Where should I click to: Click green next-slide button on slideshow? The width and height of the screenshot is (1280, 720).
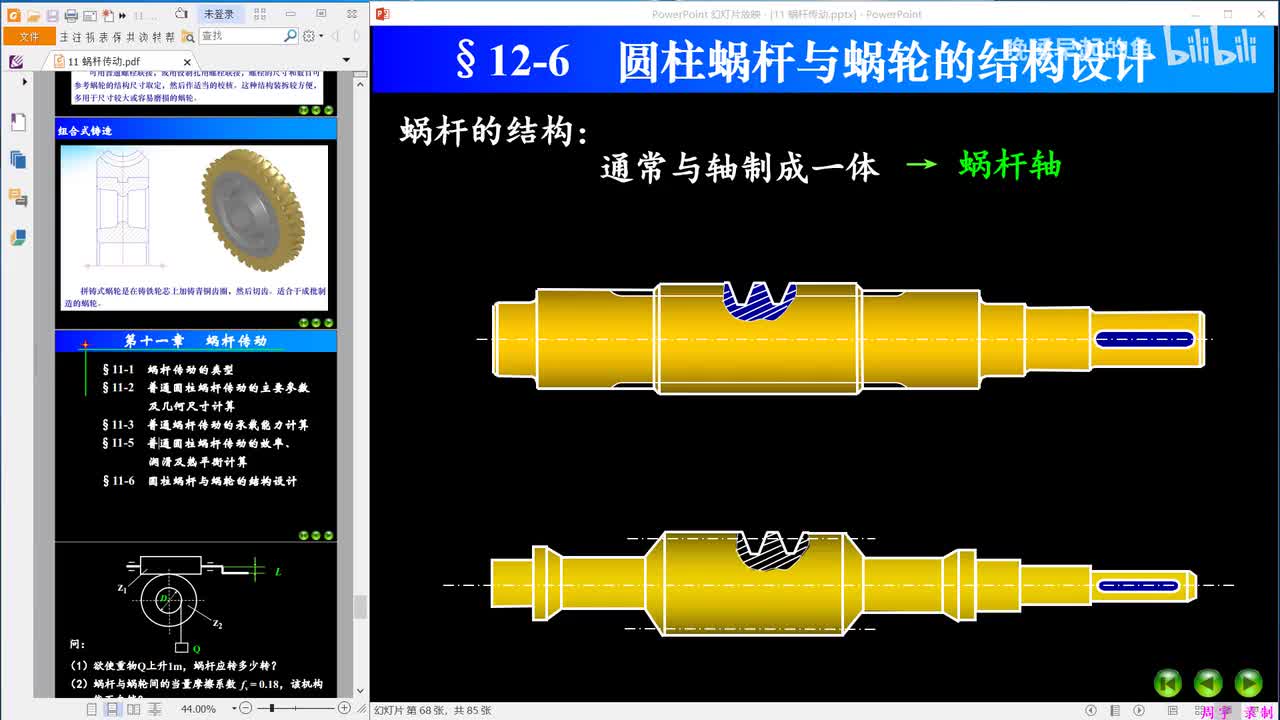(x=1248, y=683)
